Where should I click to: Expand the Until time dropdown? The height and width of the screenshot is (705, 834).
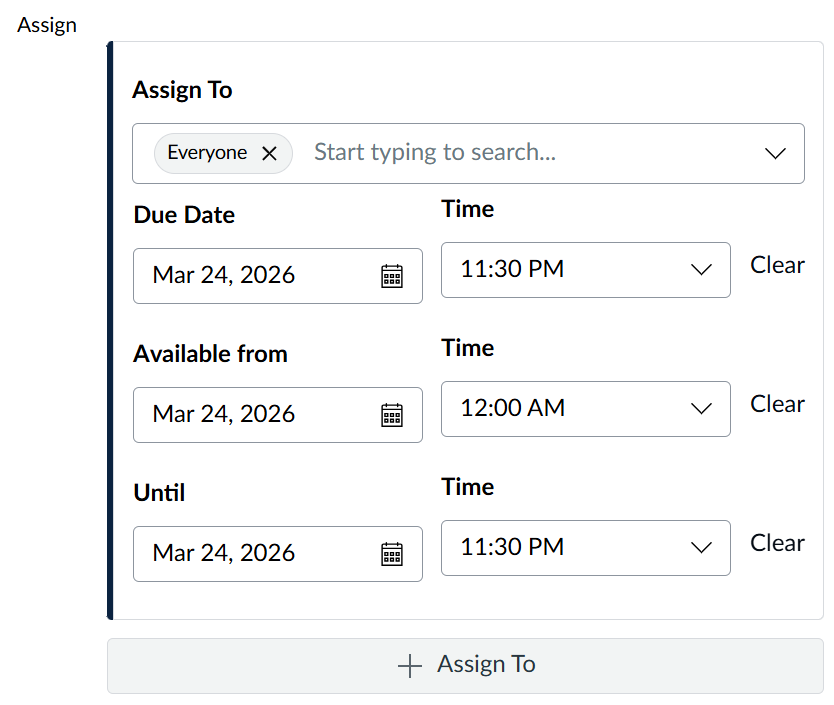tap(701, 548)
